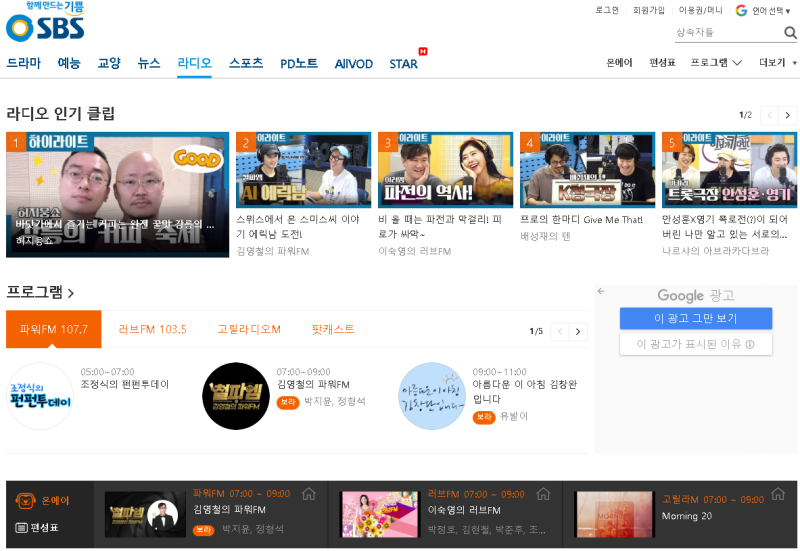Go to previous program list page
800x551 pixels.
pos(560,332)
